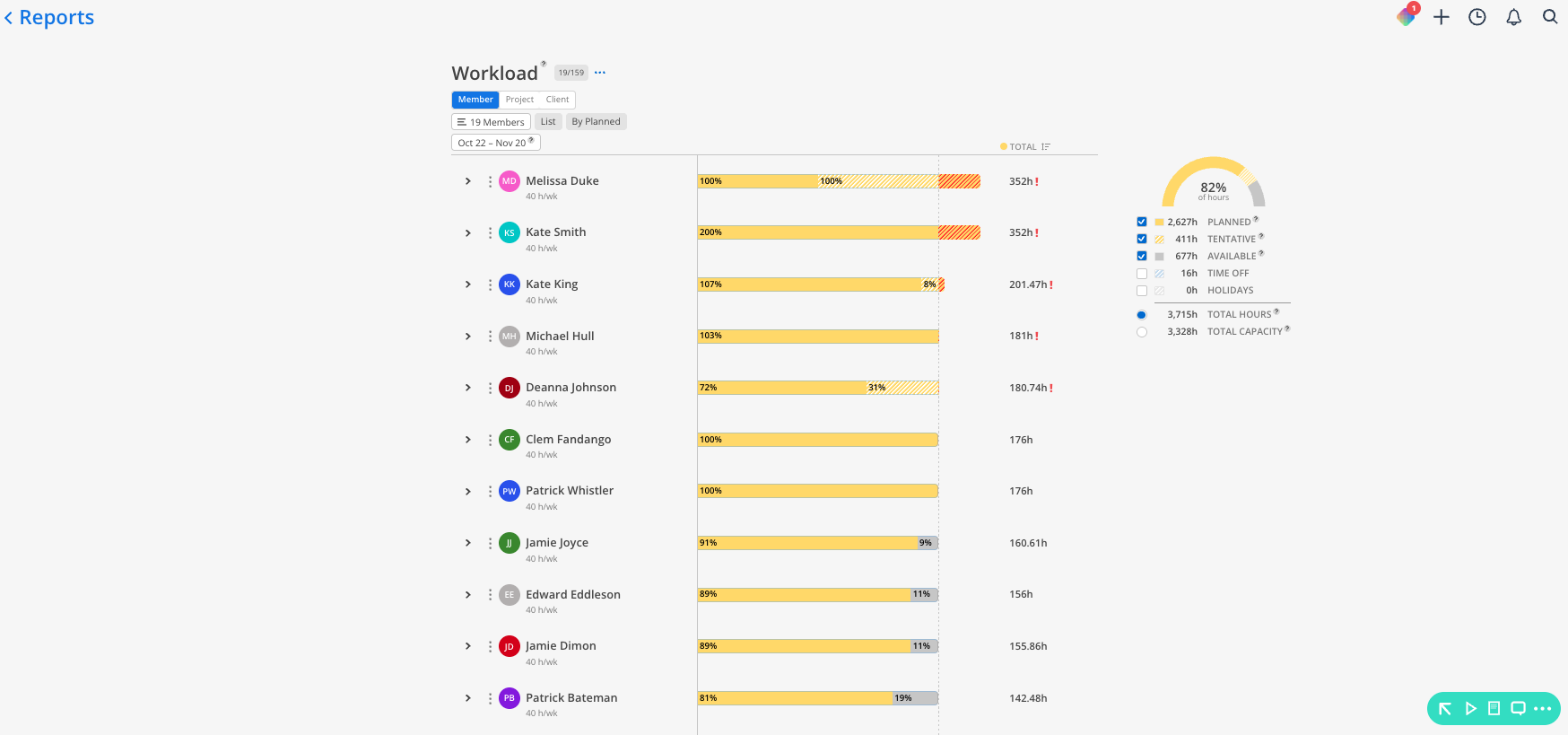Open the clock time tracking icon
This screenshot has width=1568, height=735.
(1477, 17)
